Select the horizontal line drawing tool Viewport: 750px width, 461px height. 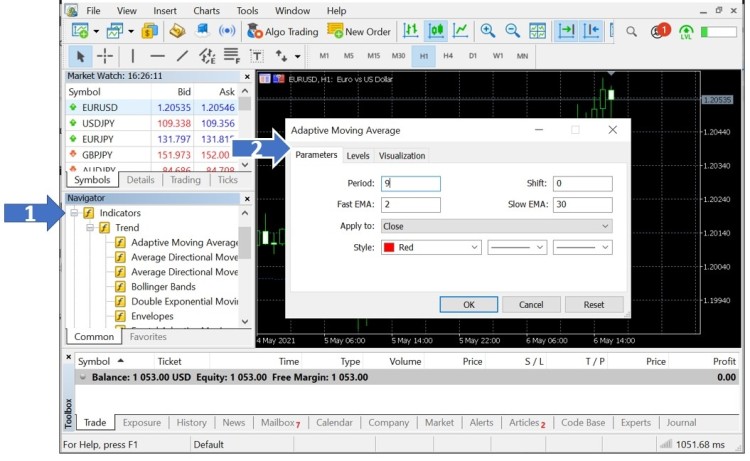pyautogui.click(x=157, y=56)
